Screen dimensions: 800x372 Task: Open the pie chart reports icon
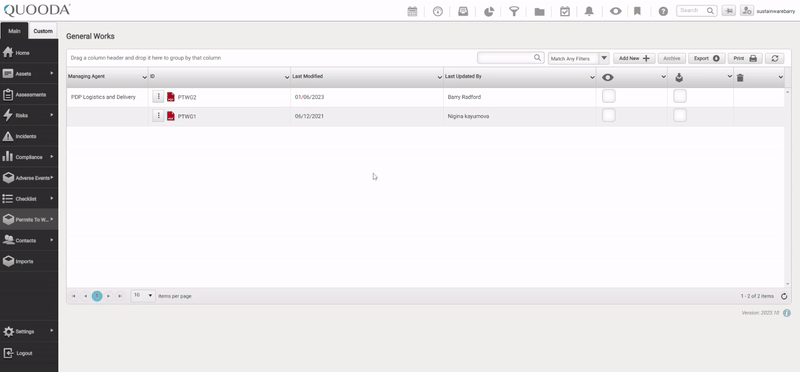(x=489, y=11)
